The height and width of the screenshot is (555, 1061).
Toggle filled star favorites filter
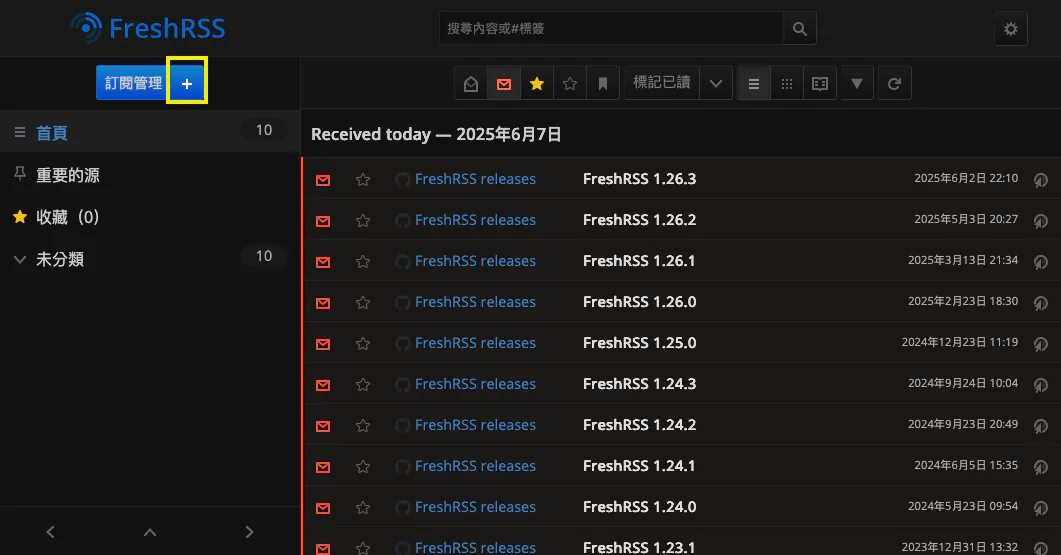coord(537,83)
